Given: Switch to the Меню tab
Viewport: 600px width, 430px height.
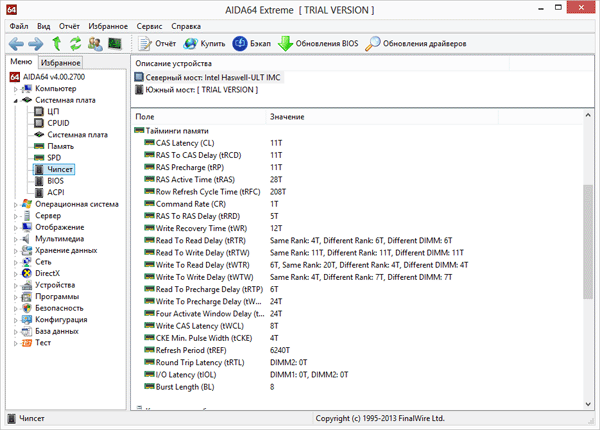Looking at the screenshot, I should click(x=21, y=62).
